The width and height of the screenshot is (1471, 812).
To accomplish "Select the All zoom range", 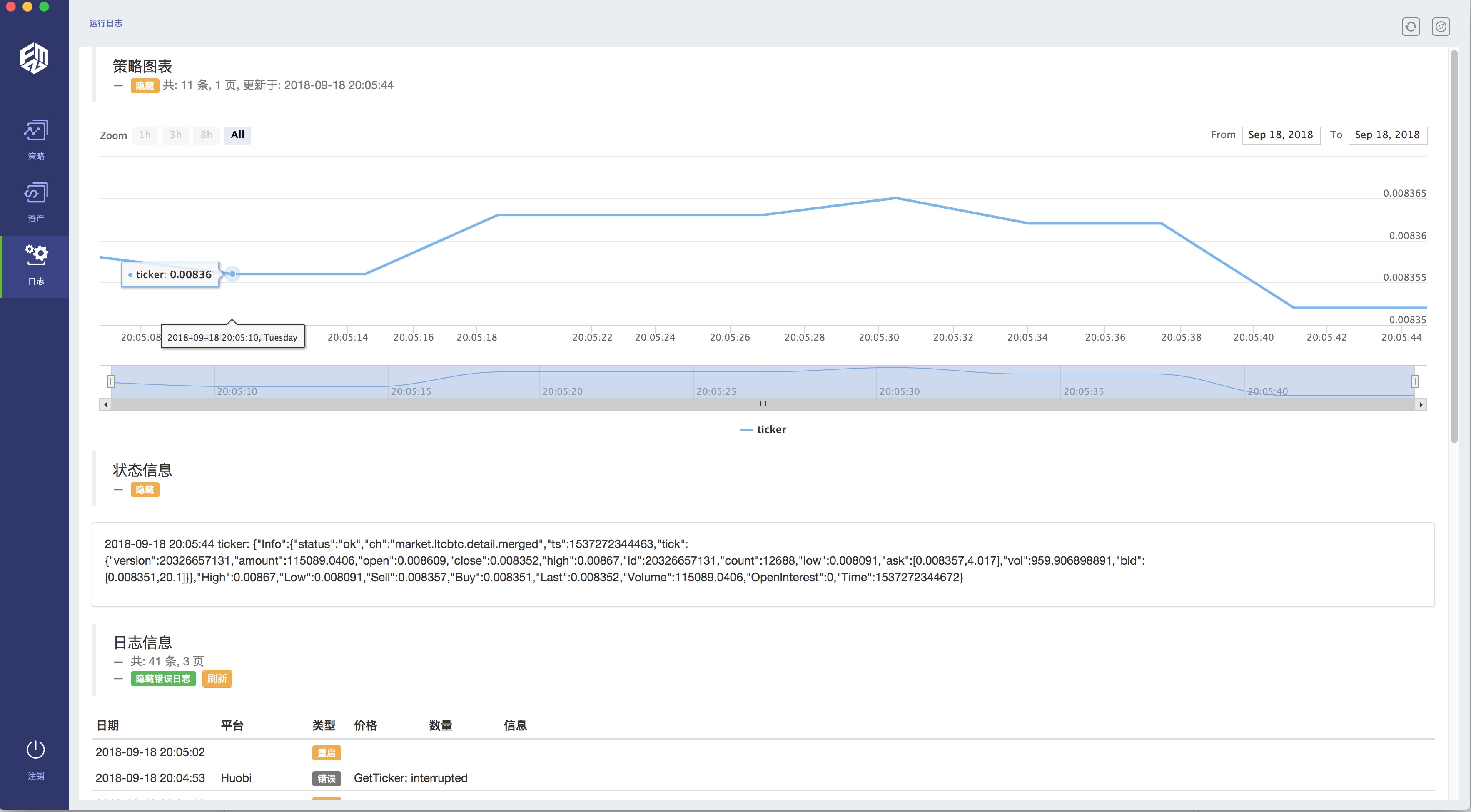I will [237, 135].
